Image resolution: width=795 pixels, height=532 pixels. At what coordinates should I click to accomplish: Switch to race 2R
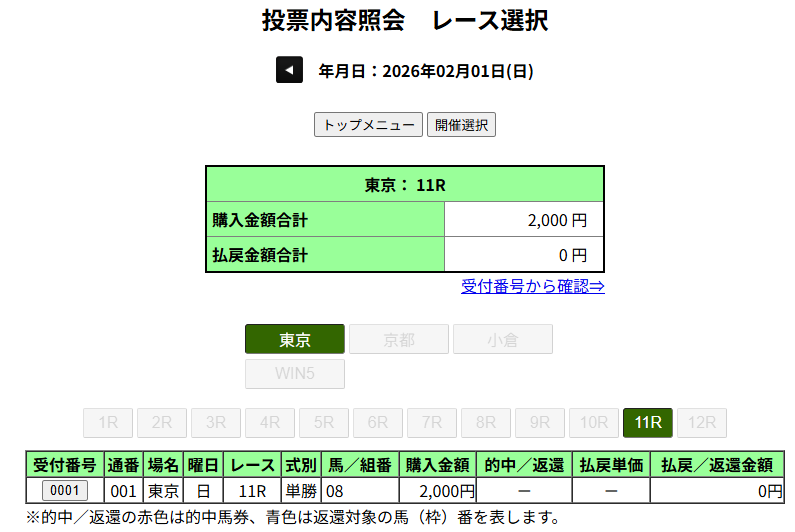coord(162,423)
